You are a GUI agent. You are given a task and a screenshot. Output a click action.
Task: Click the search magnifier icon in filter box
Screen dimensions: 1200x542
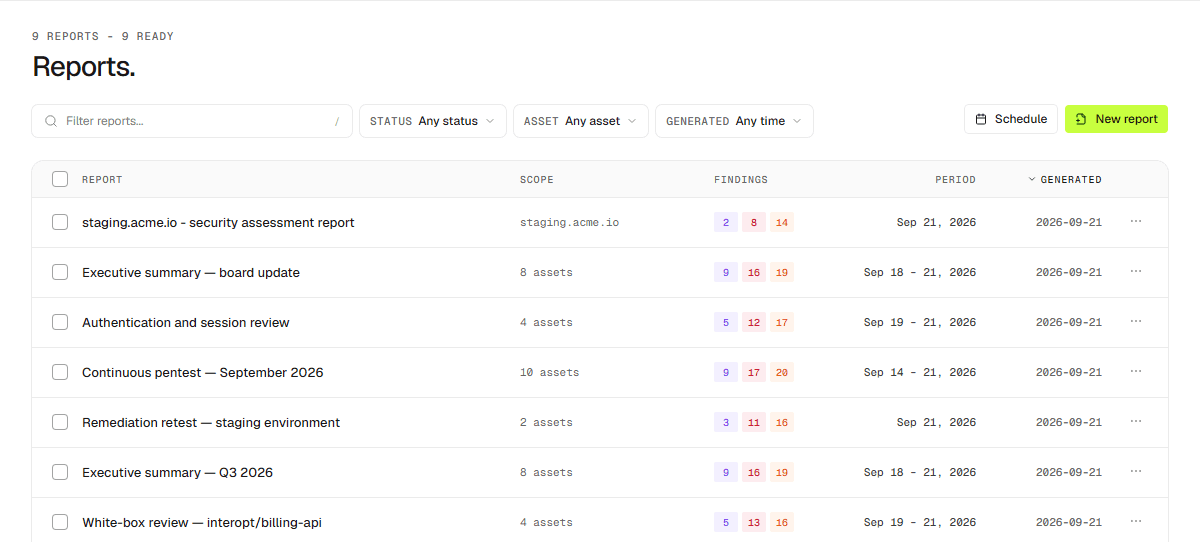(x=51, y=121)
